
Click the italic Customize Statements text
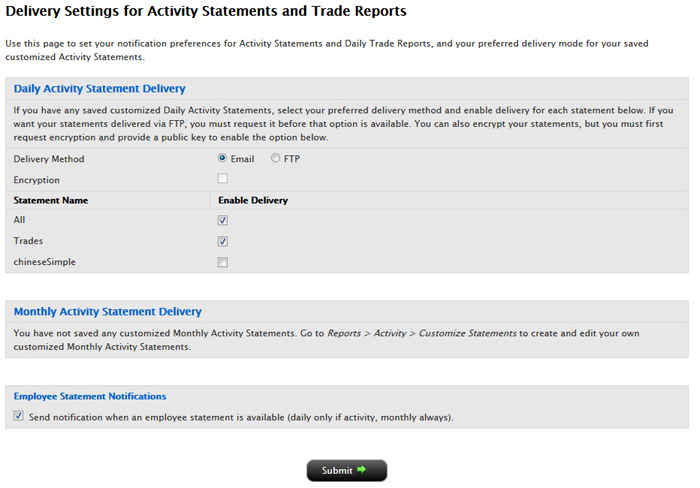tap(467, 333)
